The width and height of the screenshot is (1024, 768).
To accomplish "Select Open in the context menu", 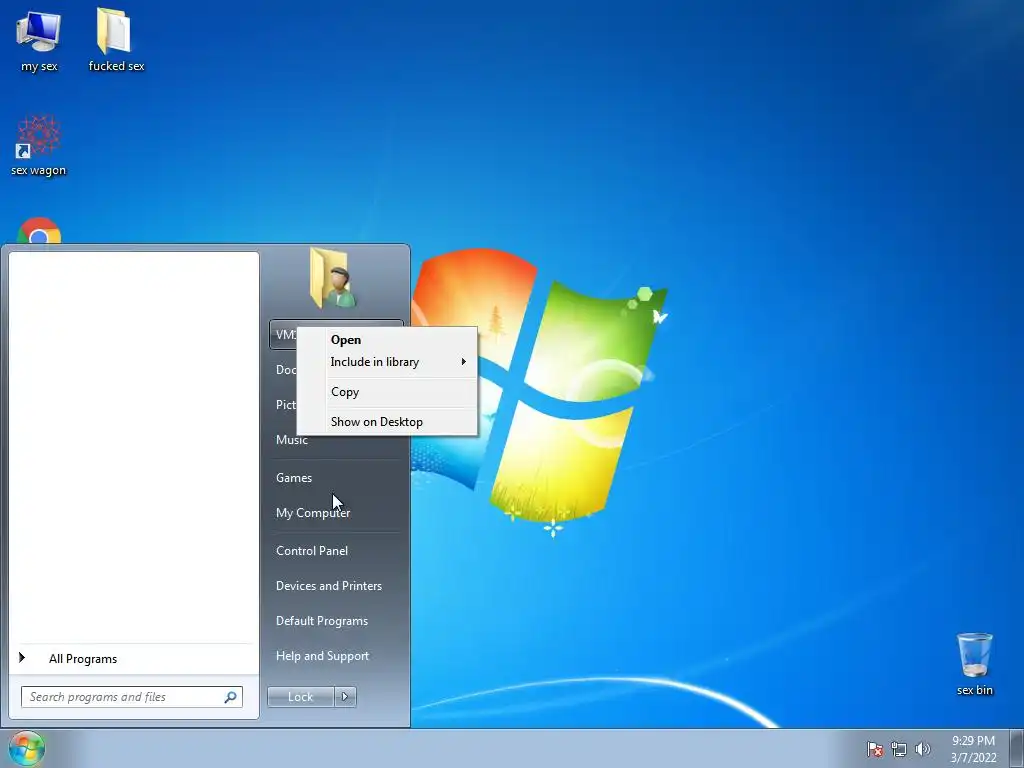I will pos(387,340).
